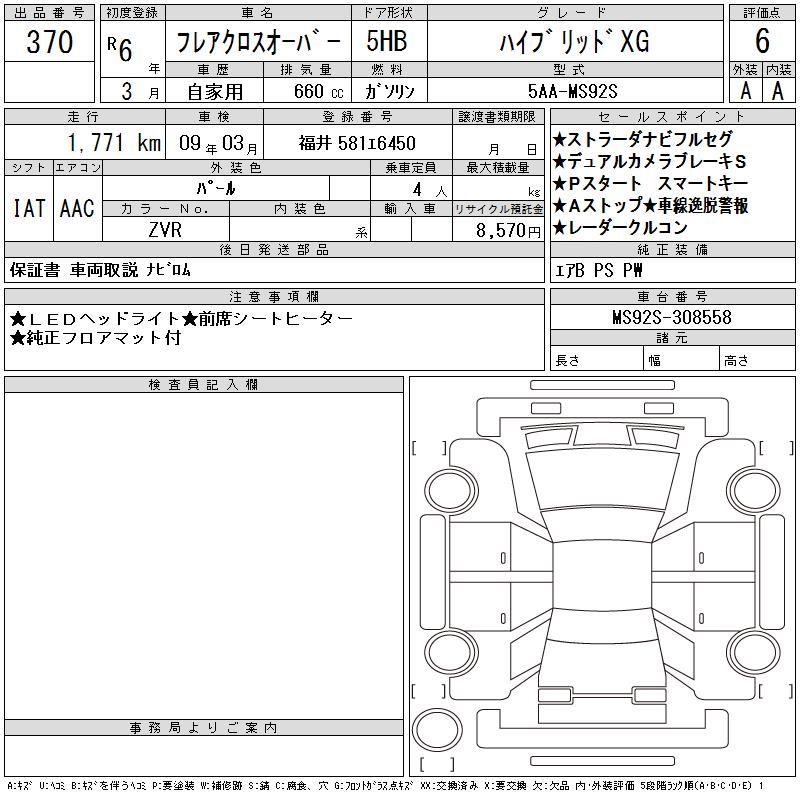Viewport: 800px width, 800px height.
Task: Select the 車台番号 header
Action: click(x=672, y=297)
